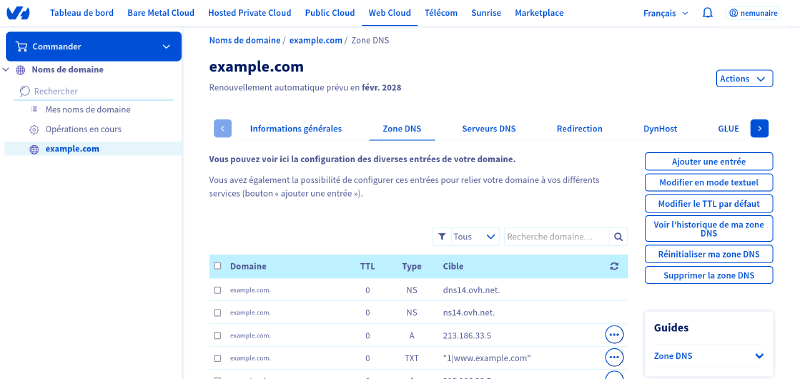Open the Tous record type filter
Image resolution: width=800 pixels, height=379 pixels.
pyautogui.click(x=474, y=237)
